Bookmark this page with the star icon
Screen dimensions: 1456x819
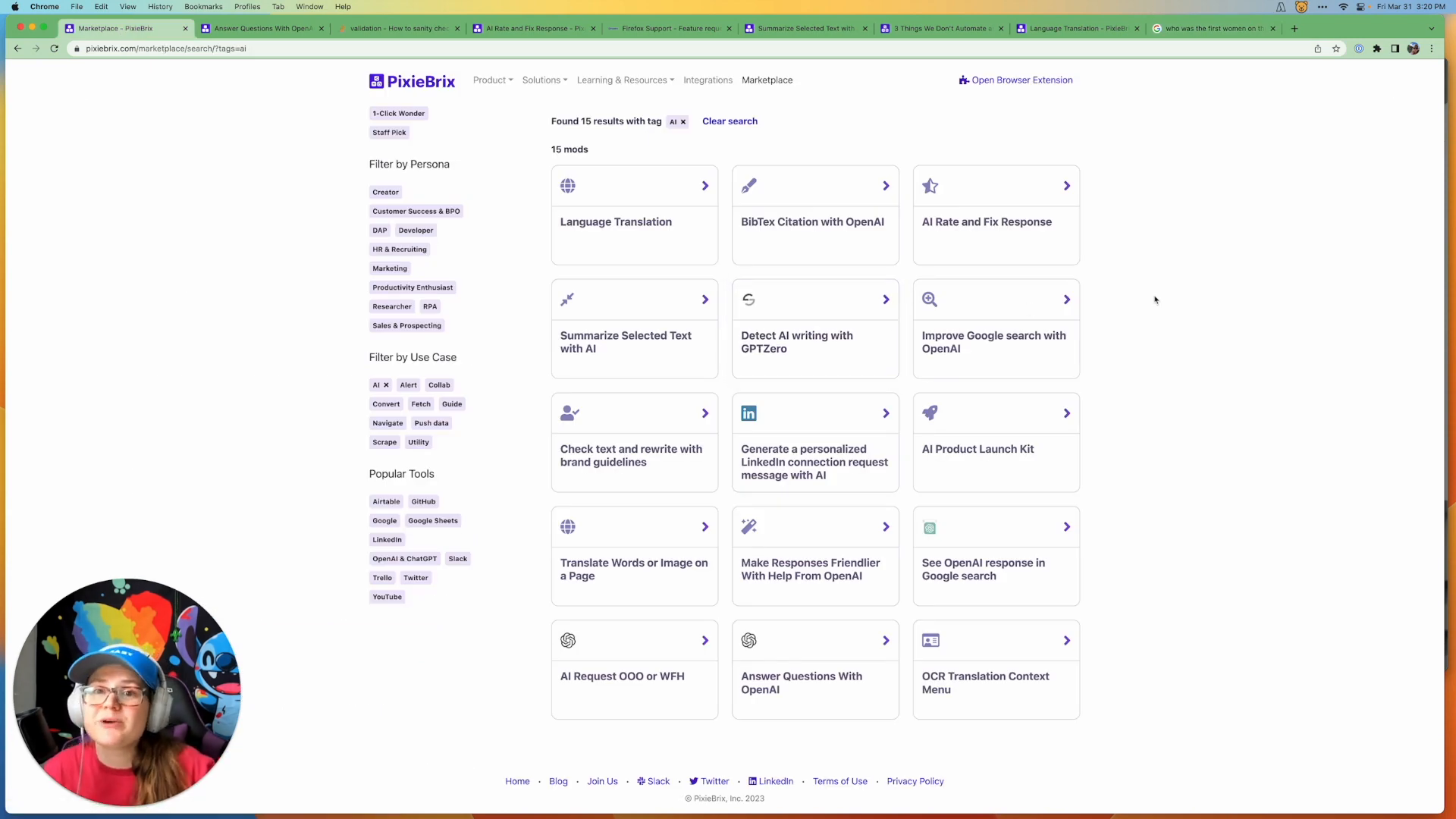[1336, 49]
